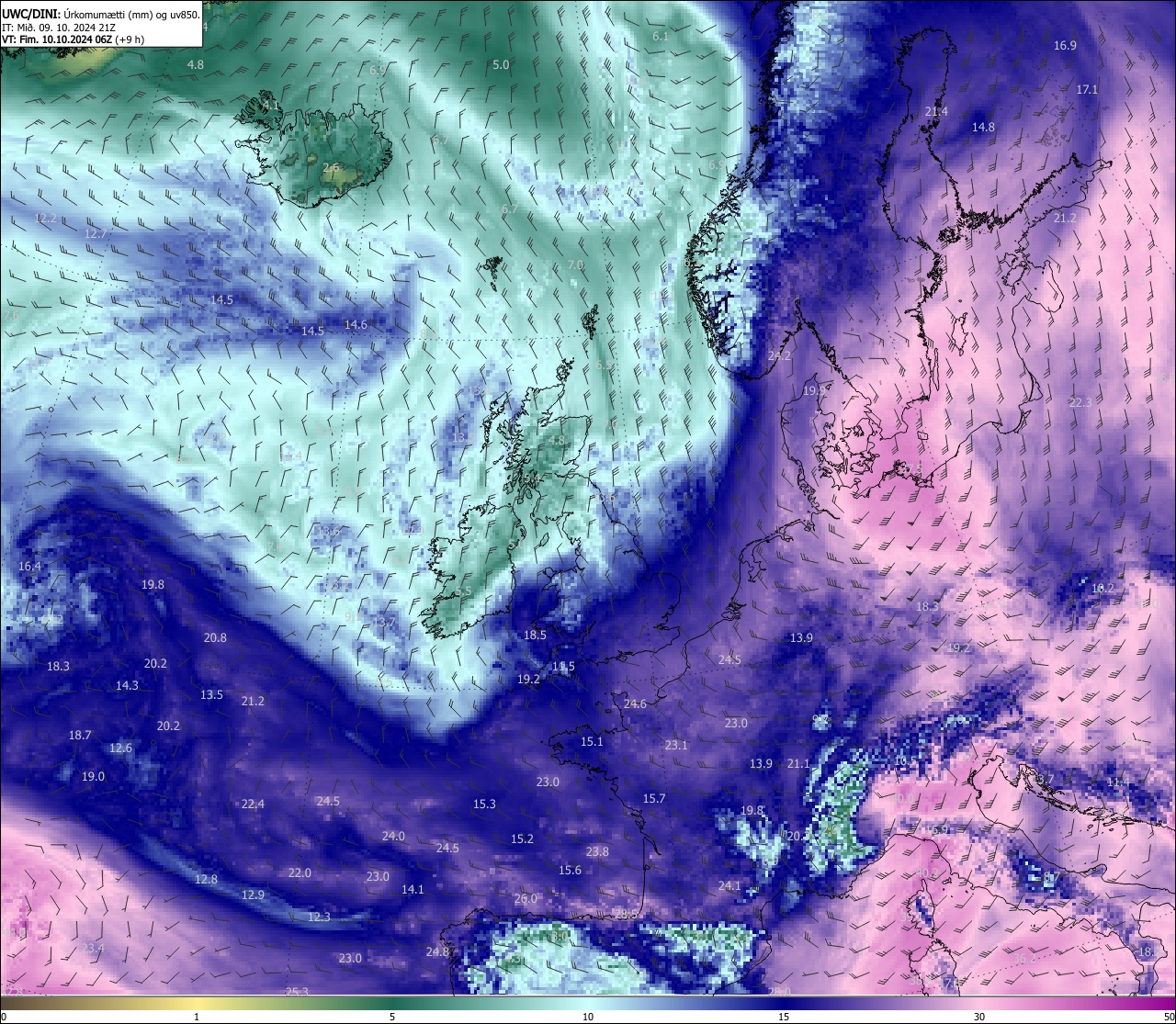Click the 21.1 value near the western Alps
Image resolution: width=1176 pixels, height=1024 pixels.
pyautogui.click(x=798, y=763)
